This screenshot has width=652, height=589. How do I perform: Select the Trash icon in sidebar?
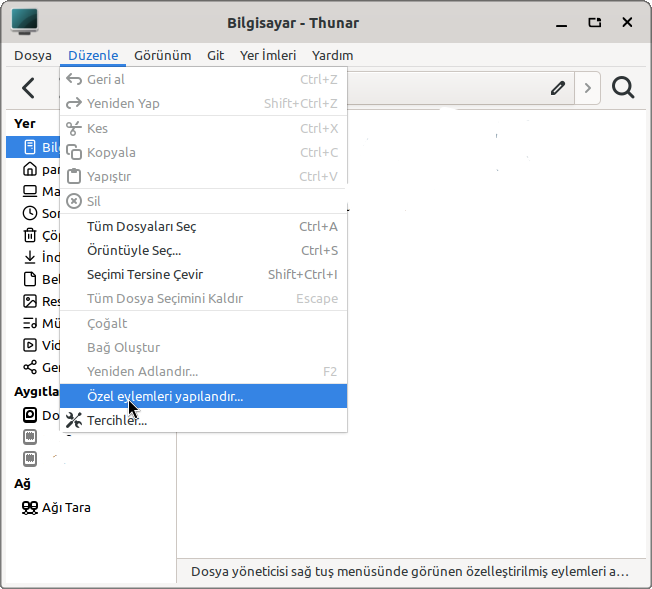(29, 236)
